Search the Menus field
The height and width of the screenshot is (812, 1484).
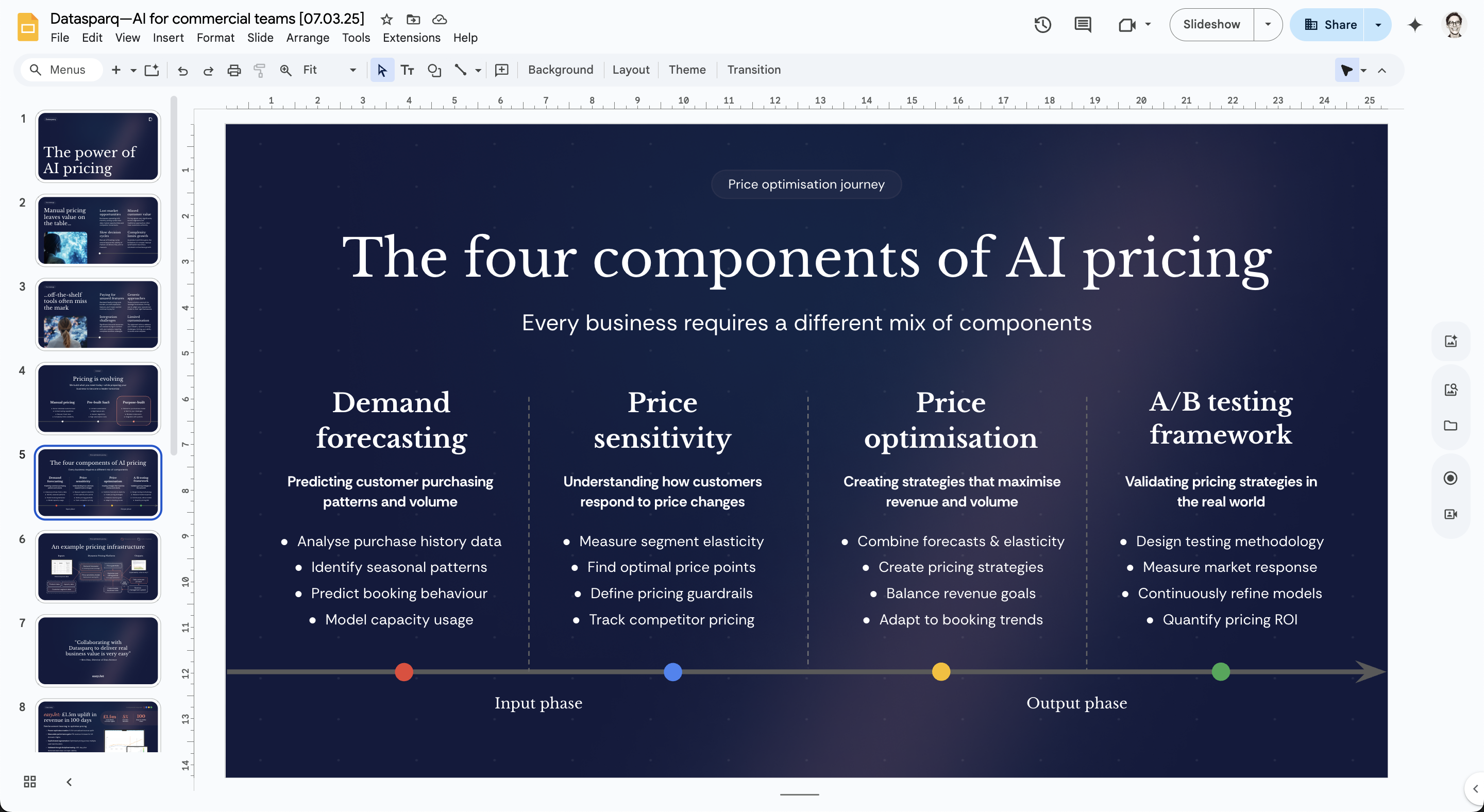coord(62,70)
